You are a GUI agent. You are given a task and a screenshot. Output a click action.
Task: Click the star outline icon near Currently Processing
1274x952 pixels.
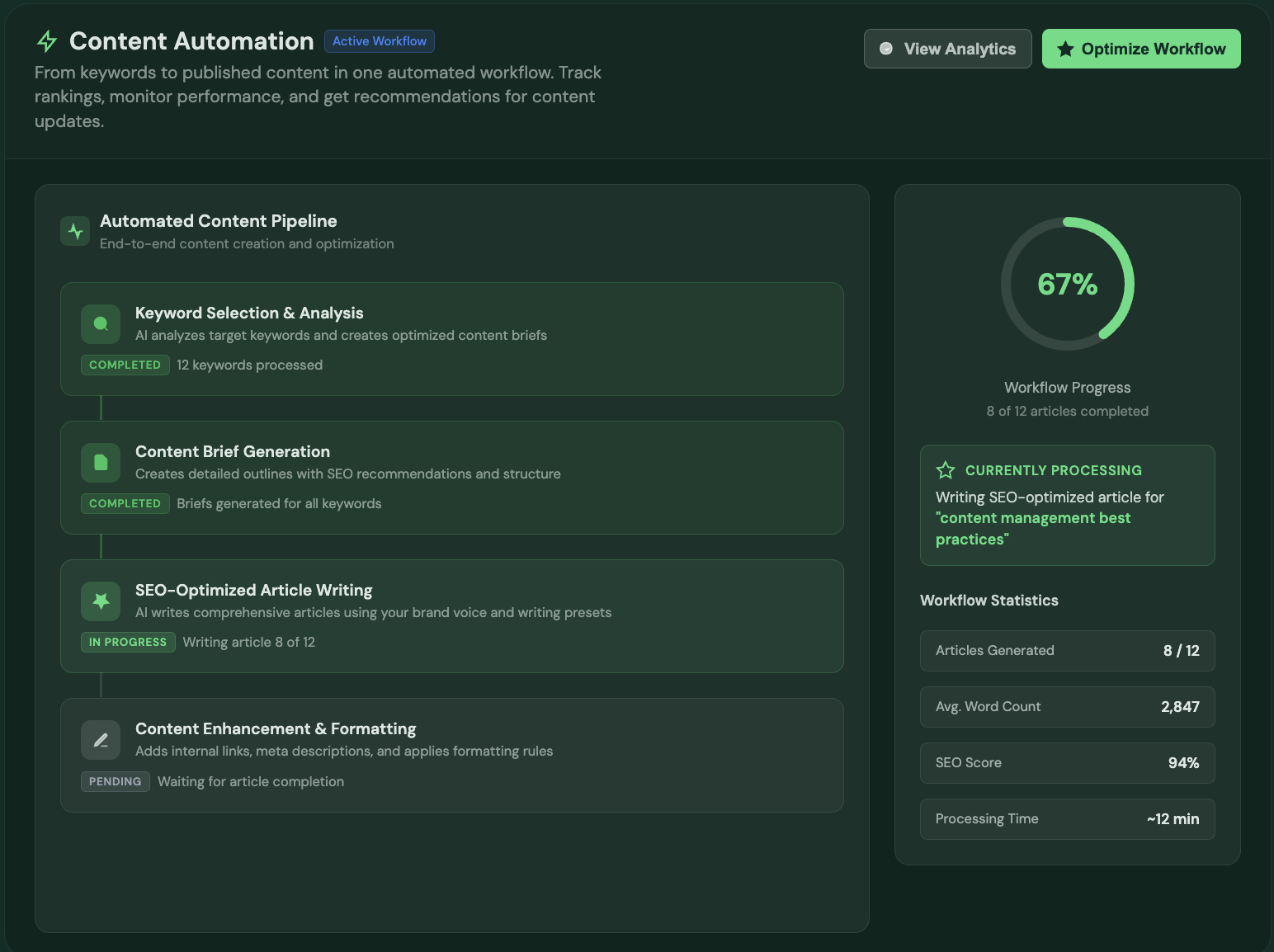tap(946, 470)
